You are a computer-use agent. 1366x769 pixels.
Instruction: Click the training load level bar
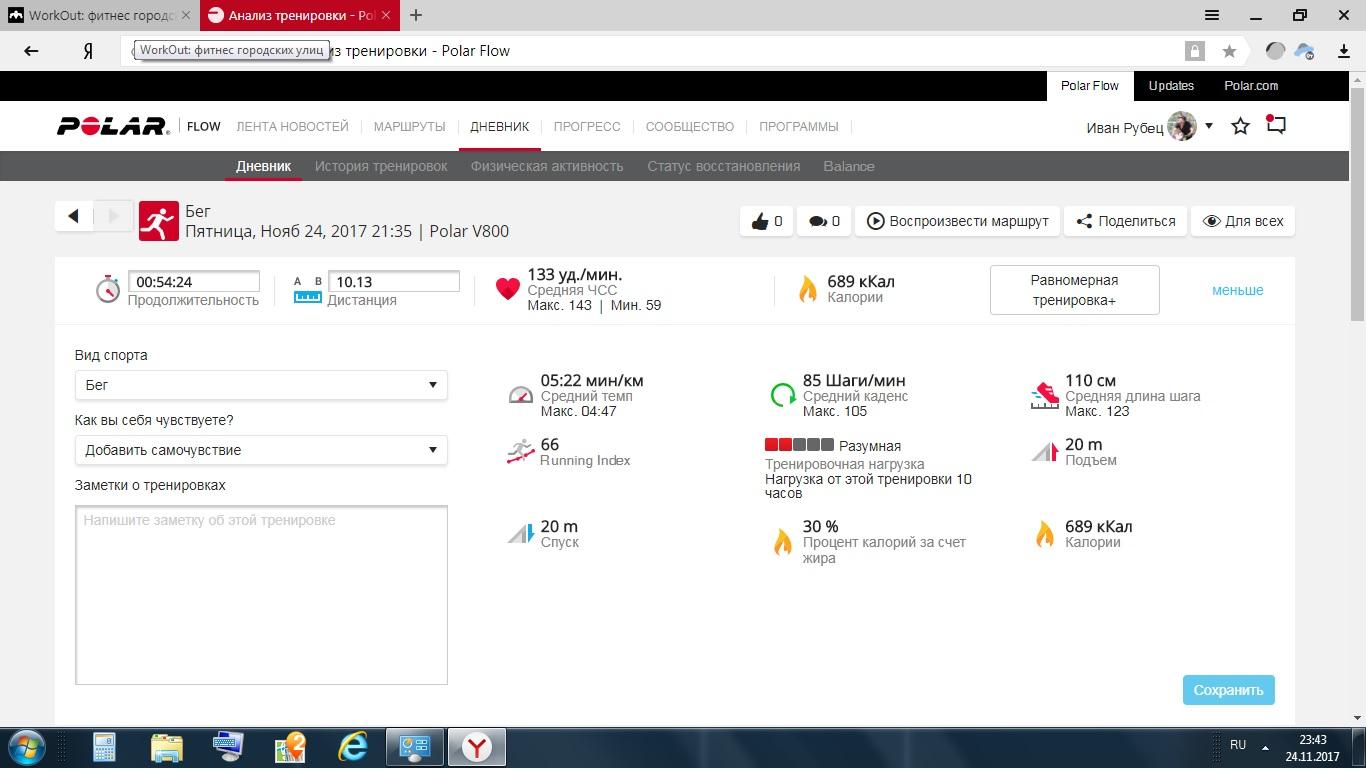pyautogui.click(x=798, y=445)
